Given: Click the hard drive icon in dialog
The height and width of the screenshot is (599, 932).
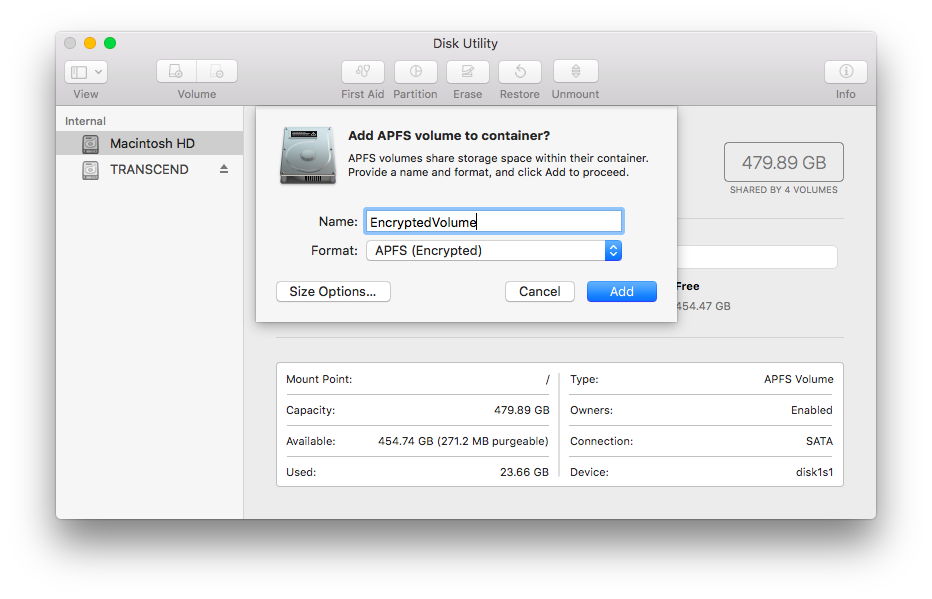Looking at the screenshot, I should point(306,155).
